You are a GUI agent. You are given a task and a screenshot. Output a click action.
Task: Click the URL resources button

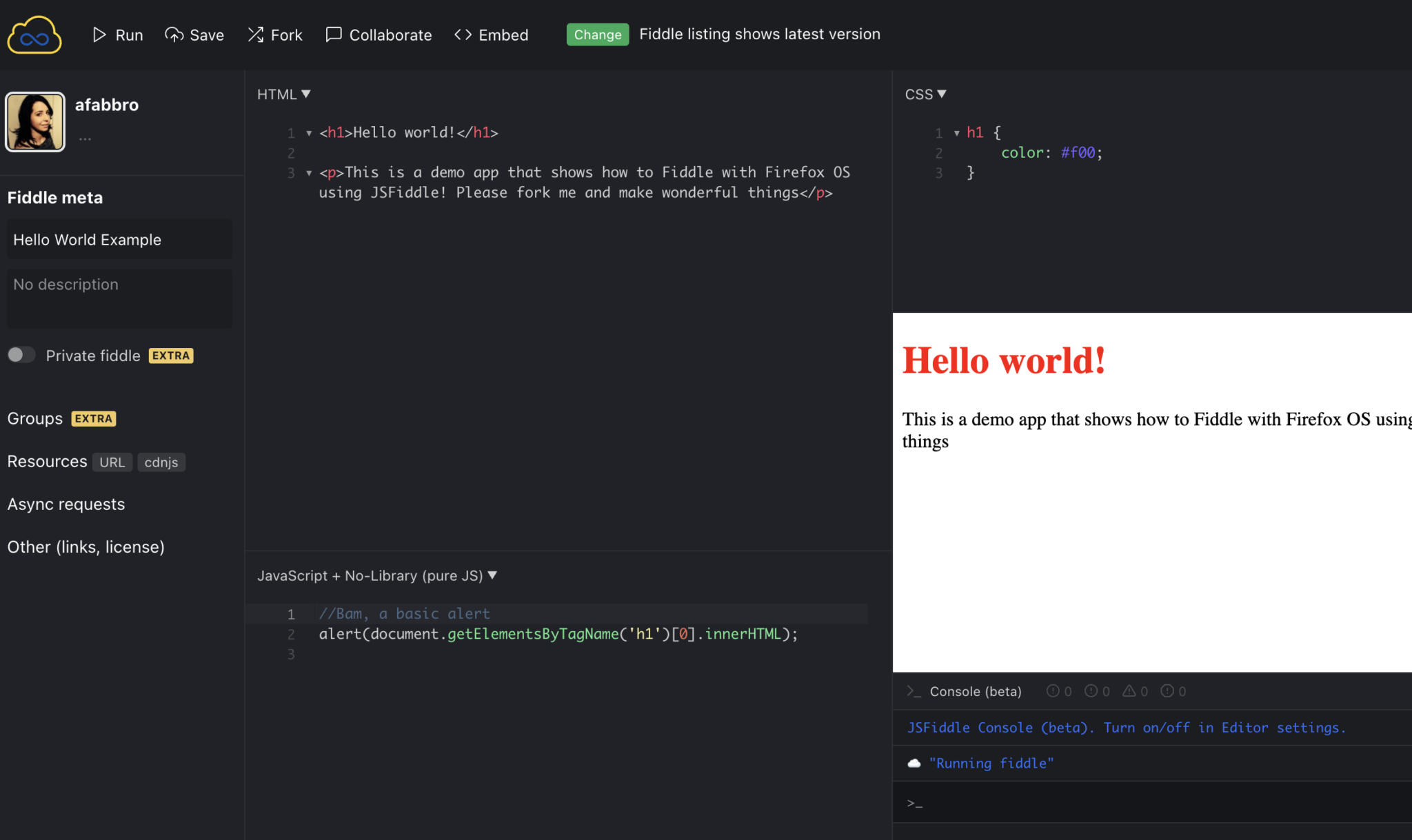pyautogui.click(x=112, y=462)
